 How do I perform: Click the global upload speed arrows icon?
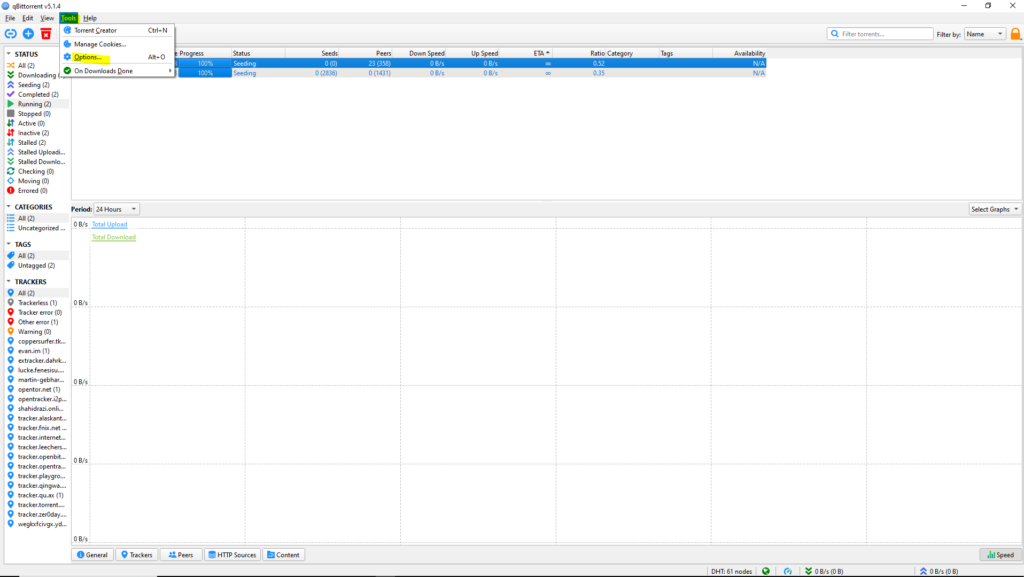[x=923, y=571]
